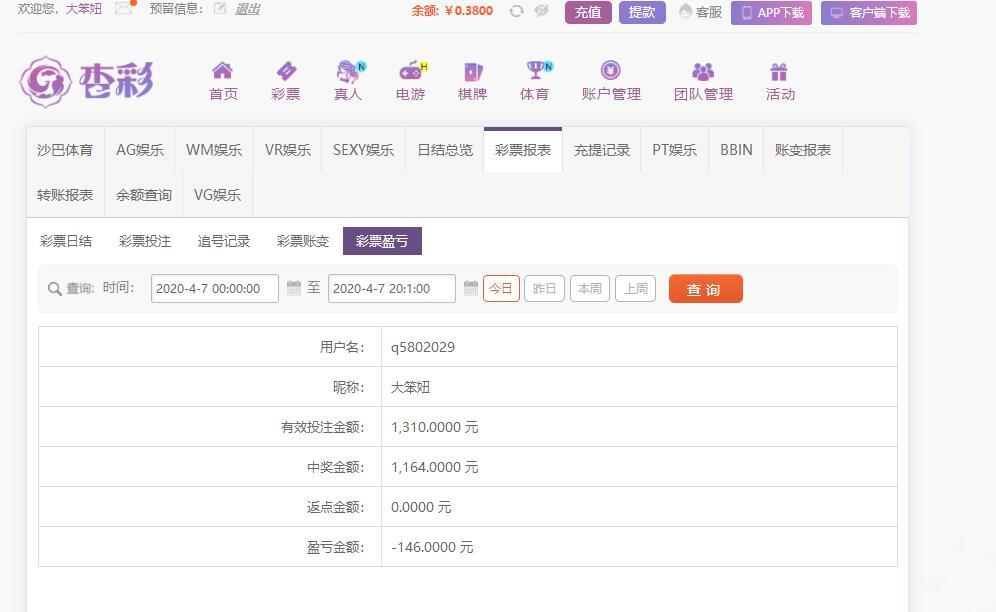
Task: Switch to 充提记录 tab
Action: click(x=602, y=150)
